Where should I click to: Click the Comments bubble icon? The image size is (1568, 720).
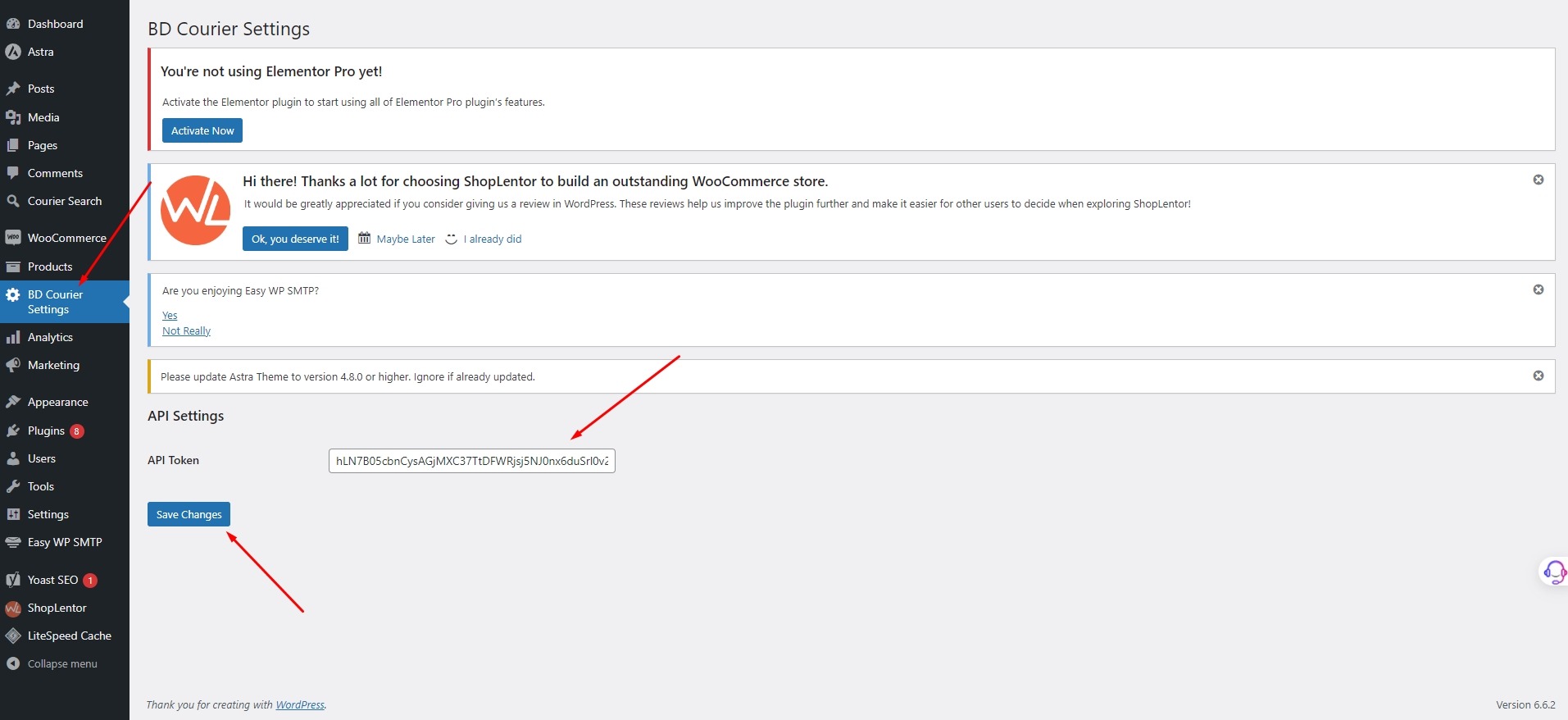(13, 173)
